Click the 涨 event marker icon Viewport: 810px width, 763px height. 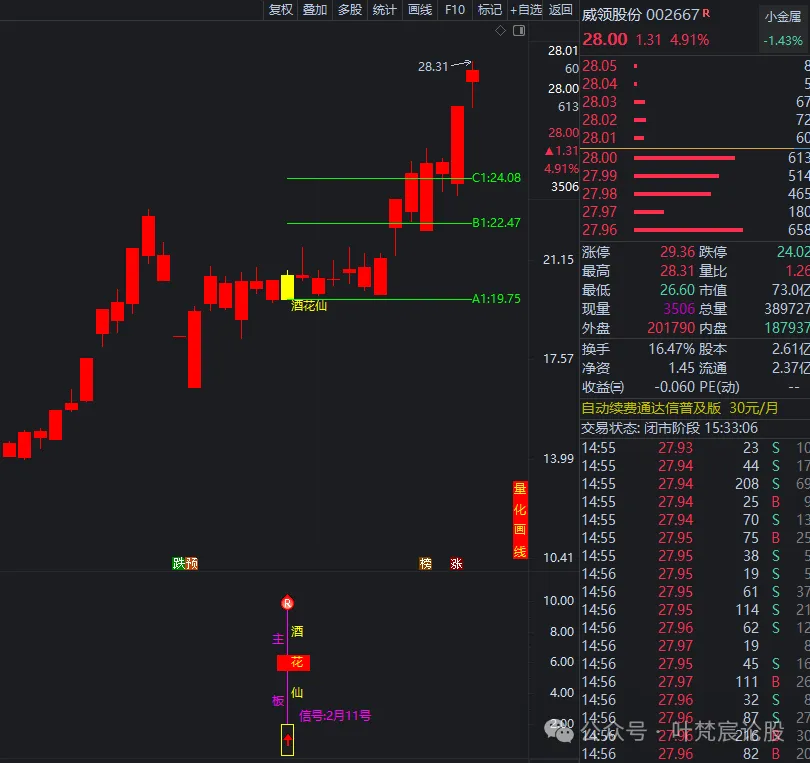pyautogui.click(x=456, y=564)
